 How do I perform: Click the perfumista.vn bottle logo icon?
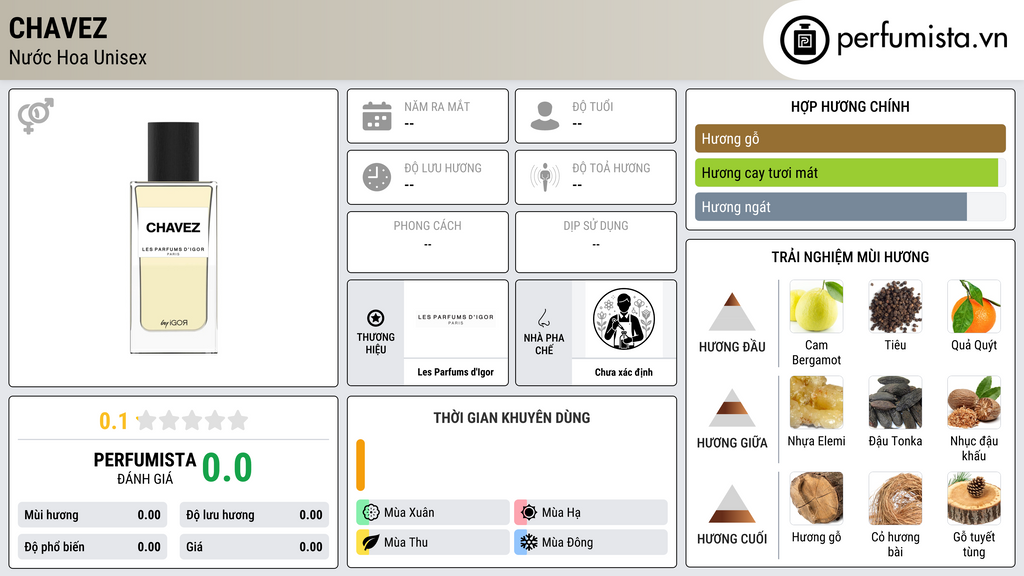[805, 40]
